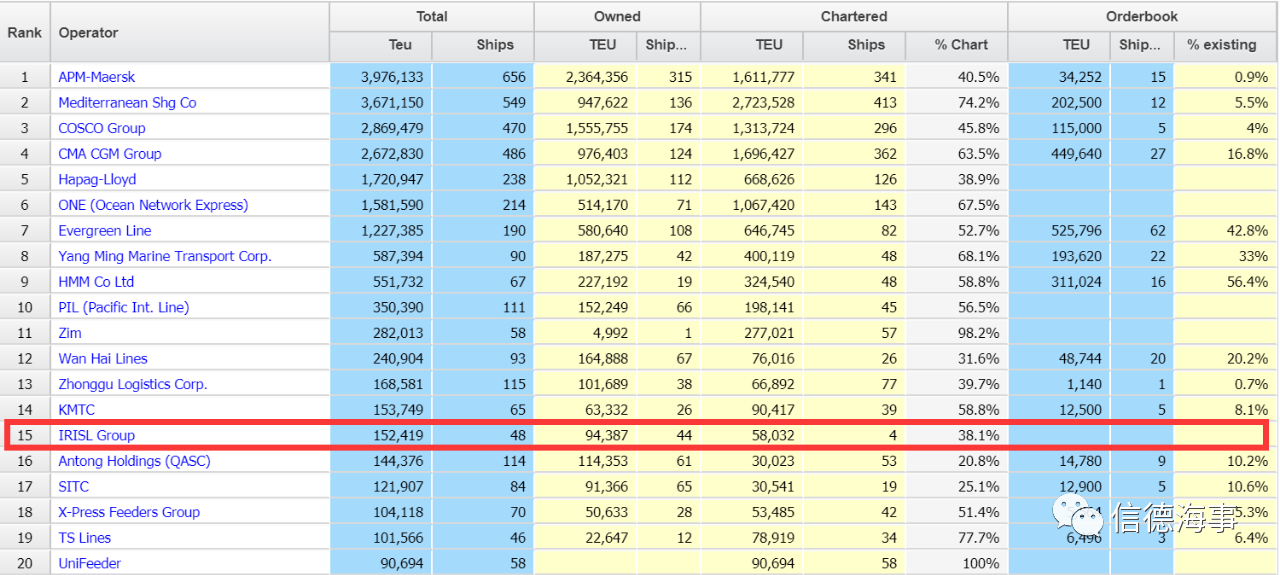Open the Mediterranean Shg Co link

[127, 102]
